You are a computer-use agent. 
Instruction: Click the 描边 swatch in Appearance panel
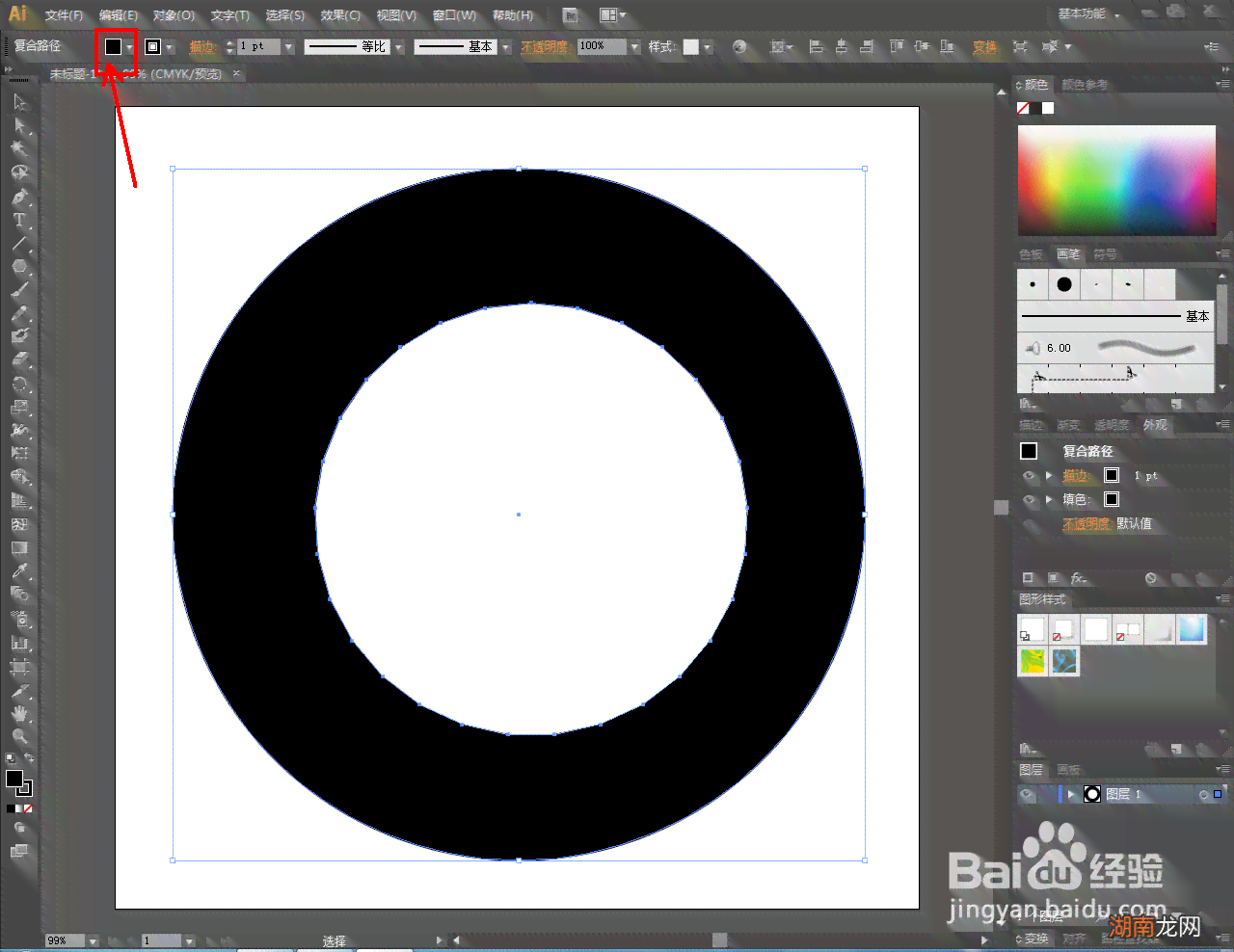(1112, 475)
